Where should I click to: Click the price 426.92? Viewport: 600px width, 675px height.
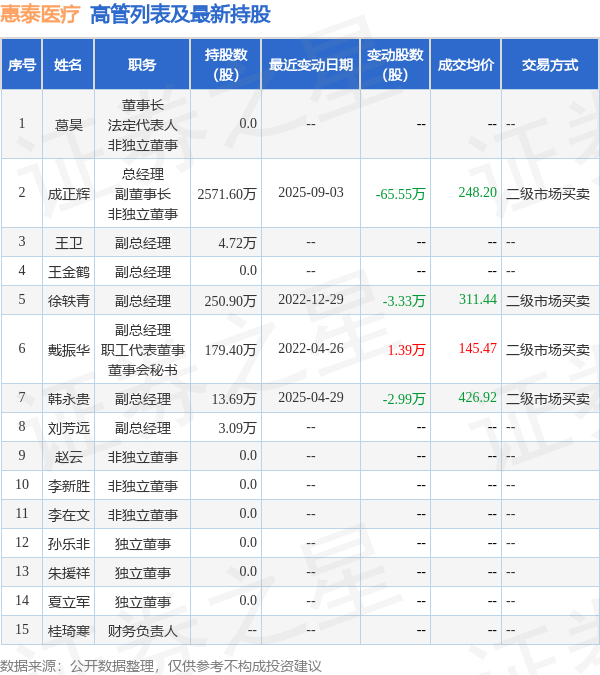click(x=477, y=397)
